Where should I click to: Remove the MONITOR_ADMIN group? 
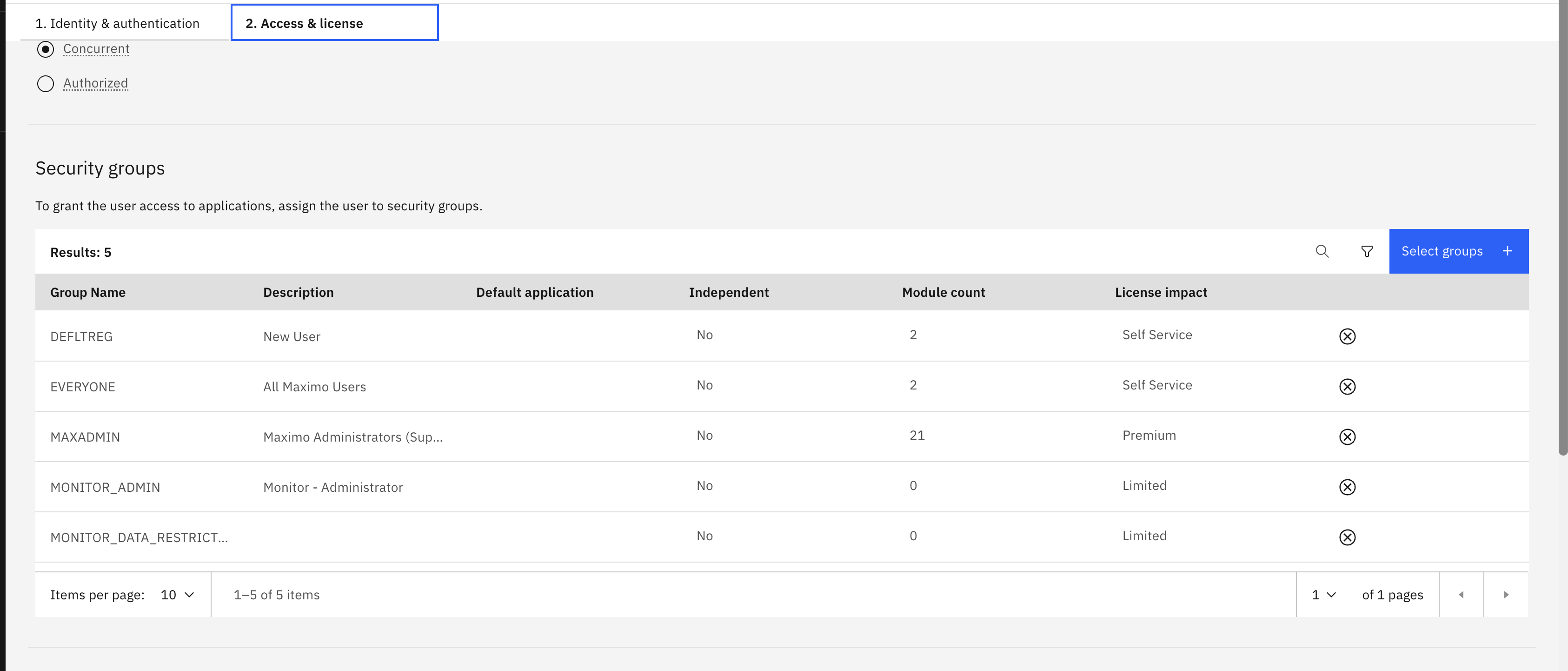[x=1347, y=487]
